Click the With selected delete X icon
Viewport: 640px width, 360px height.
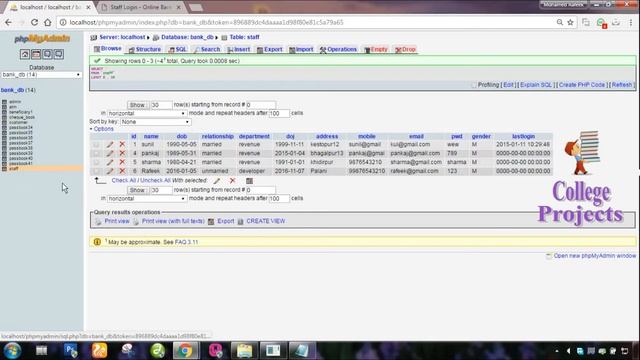pyautogui.click(x=232, y=181)
